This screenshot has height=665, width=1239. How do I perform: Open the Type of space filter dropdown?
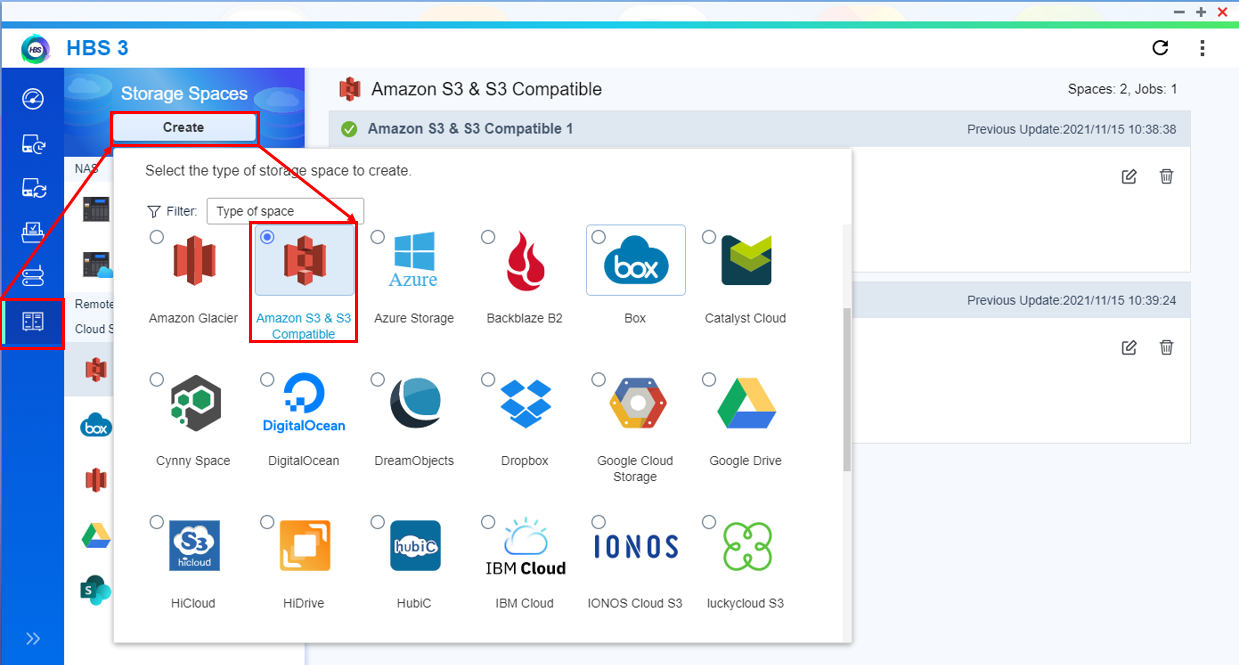285,211
